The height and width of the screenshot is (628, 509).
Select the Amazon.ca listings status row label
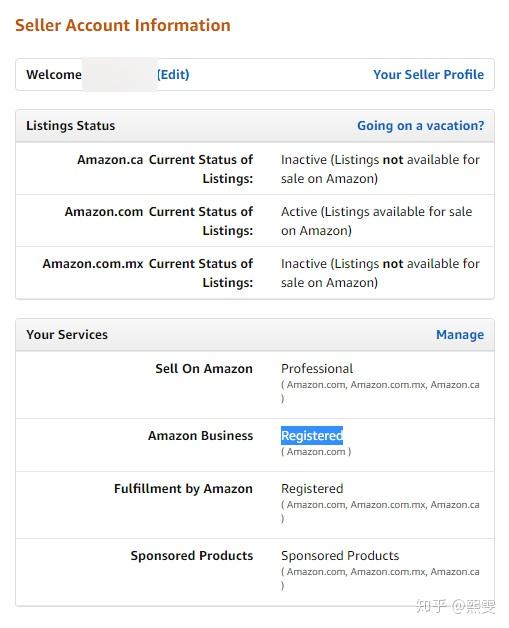tap(165, 169)
